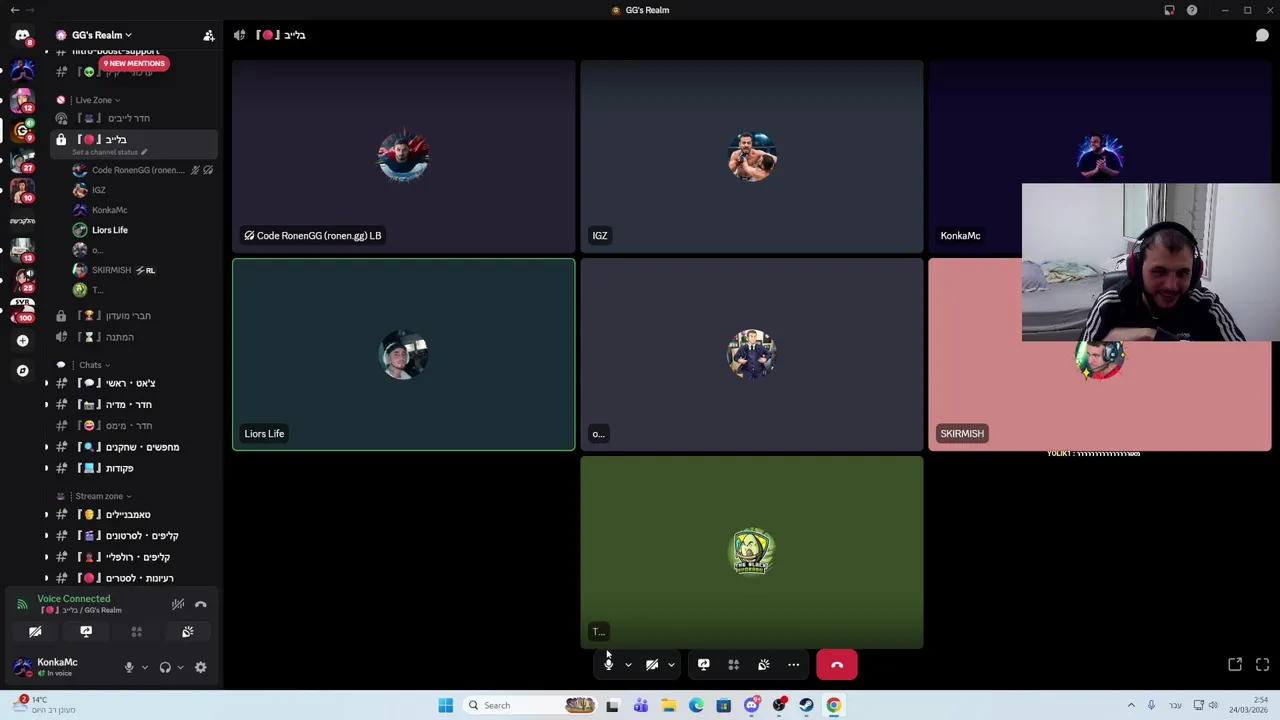The width and height of the screenshot is (1280, 720).
Task: Open Discord direct messages home icon
Action: click(22, 35)
